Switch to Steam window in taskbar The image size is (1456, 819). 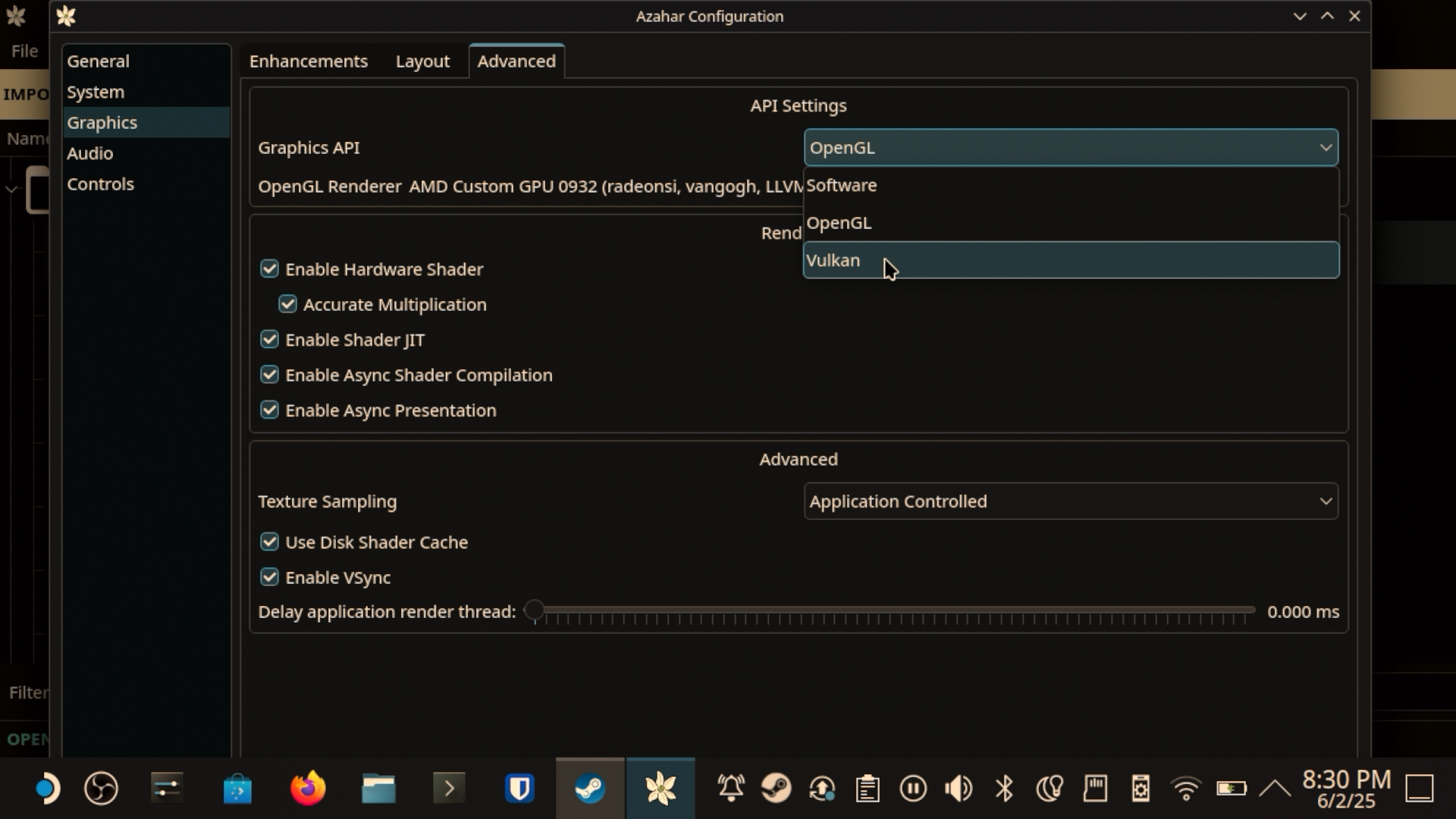coord(590,789)
